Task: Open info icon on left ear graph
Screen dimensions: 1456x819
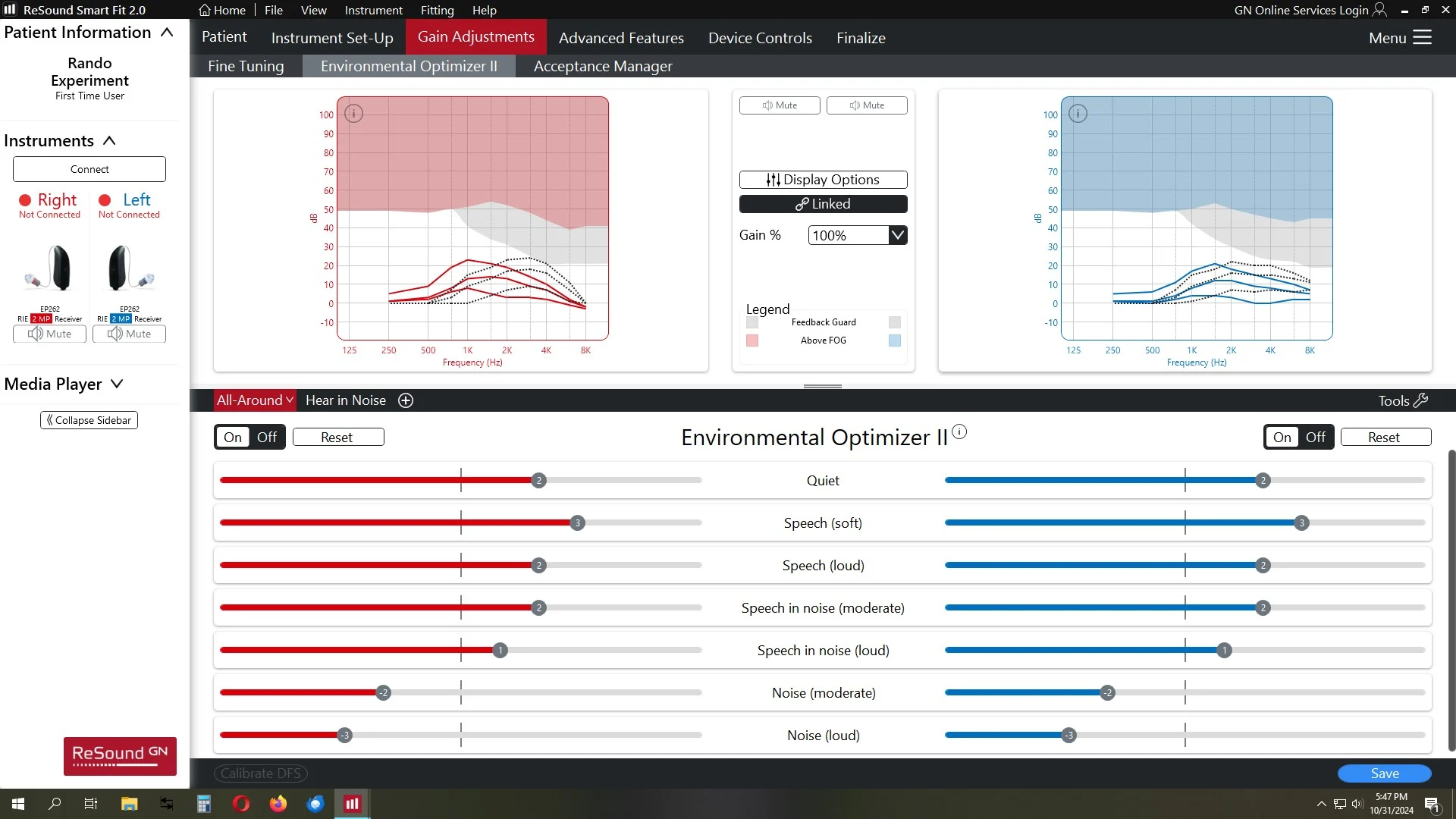Action: click(1078, 114)
